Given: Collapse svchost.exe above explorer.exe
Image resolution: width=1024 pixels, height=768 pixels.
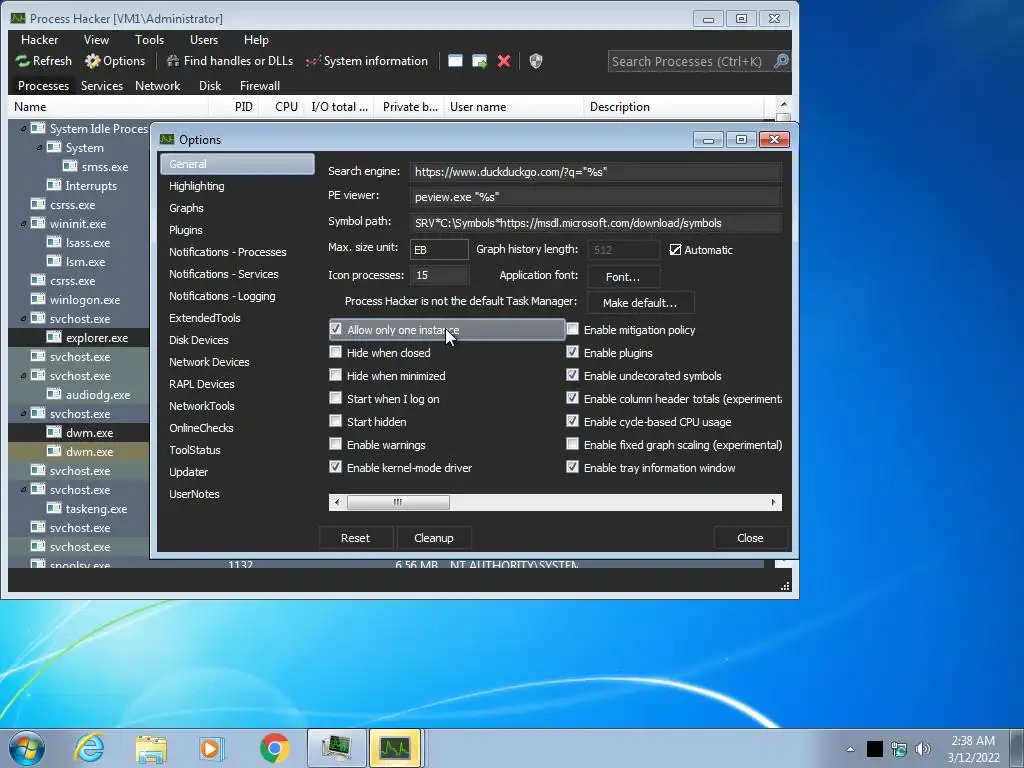Looking at the screenshot, I should pyautogui.click(x=24, y=319).
